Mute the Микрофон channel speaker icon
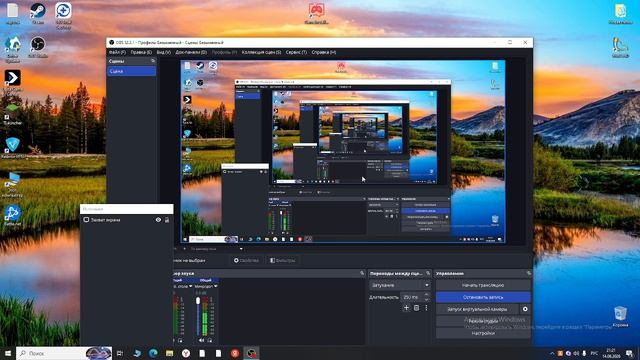This screenshot has width=640, height=360. (x=201, y=340)
